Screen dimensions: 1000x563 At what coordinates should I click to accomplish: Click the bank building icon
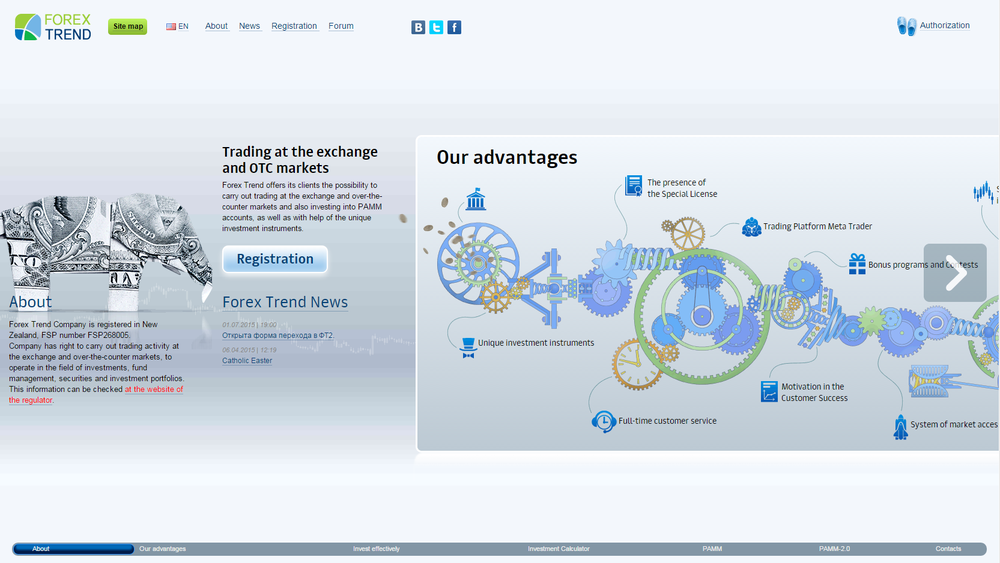click(x=476, y=199)
